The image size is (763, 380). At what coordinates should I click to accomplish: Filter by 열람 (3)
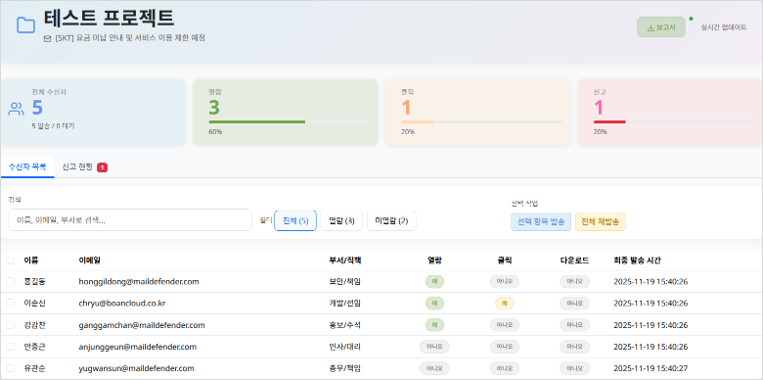342,221
